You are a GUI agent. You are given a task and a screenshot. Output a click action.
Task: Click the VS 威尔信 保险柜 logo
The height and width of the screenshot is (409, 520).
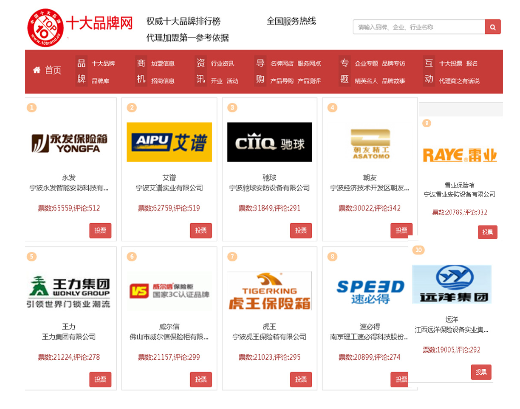(169, 291)
